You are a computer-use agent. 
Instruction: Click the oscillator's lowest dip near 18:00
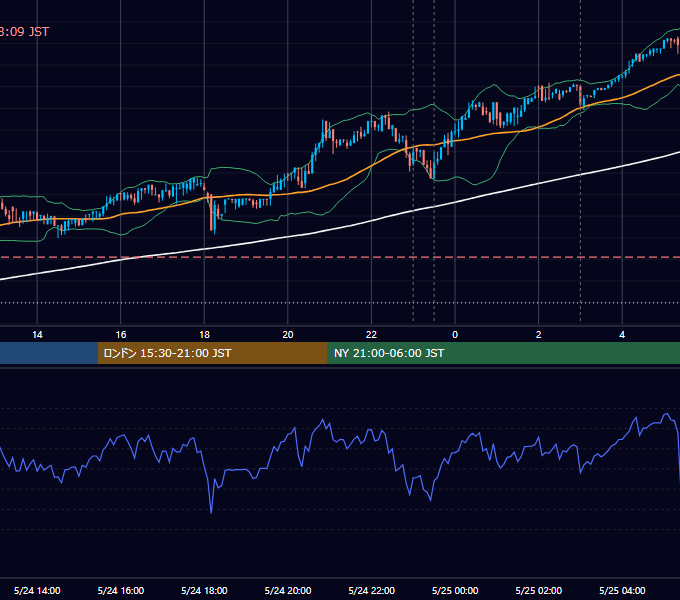pyautogui.click(x=211, y=512)
